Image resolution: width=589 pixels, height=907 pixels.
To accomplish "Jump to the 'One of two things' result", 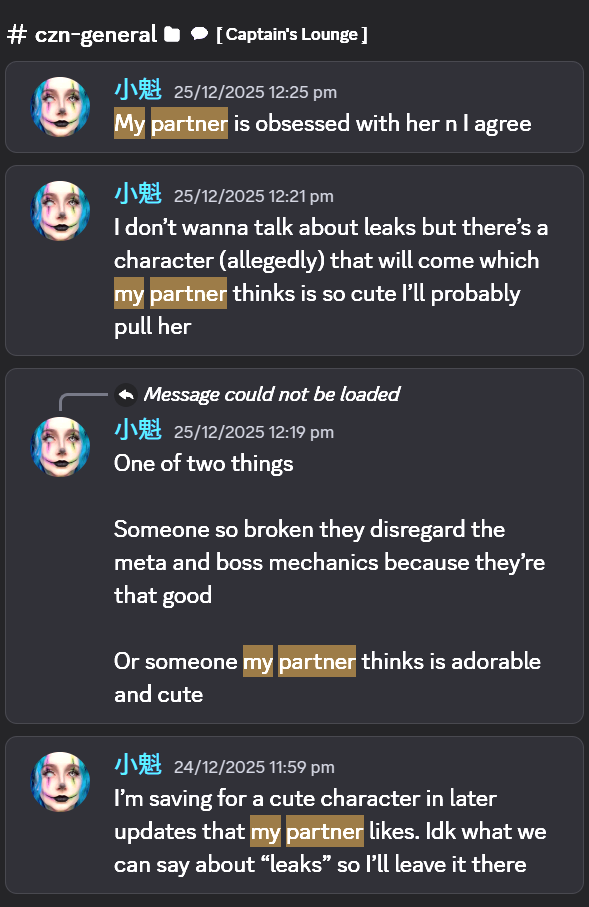I will click(294, 545).
